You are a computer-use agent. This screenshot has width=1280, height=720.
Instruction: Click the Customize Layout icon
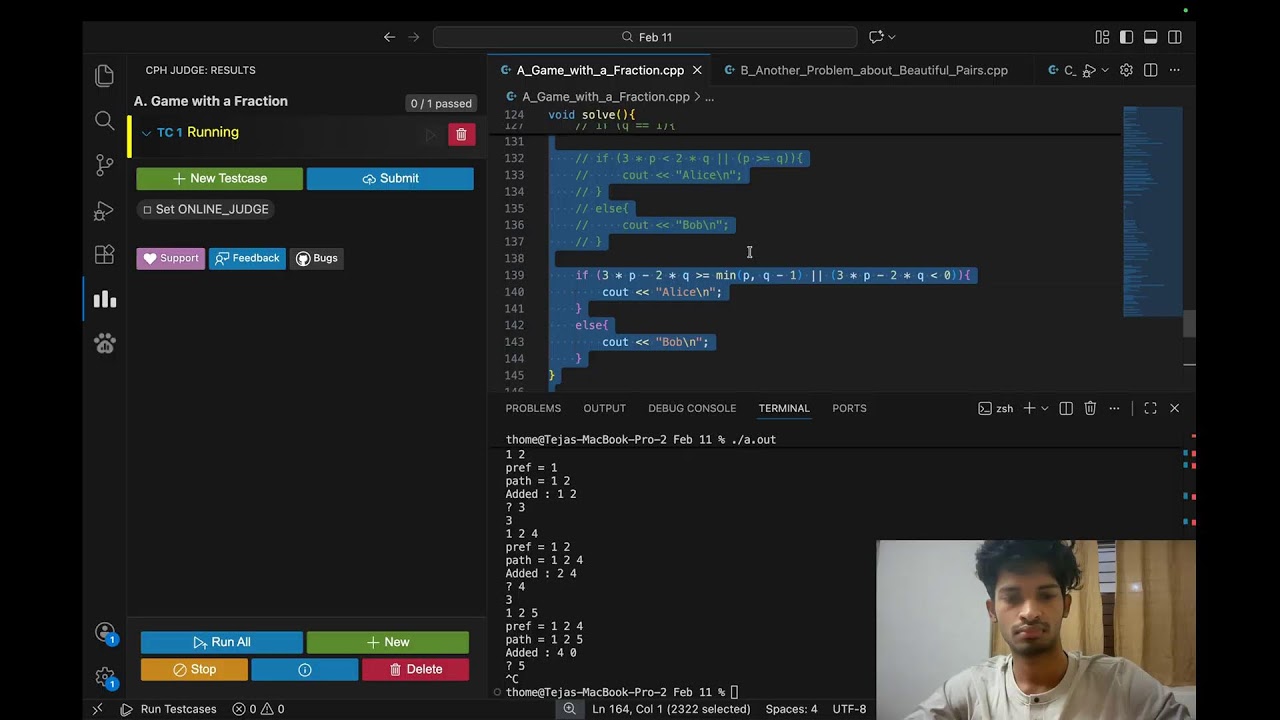coord(1102,37)
